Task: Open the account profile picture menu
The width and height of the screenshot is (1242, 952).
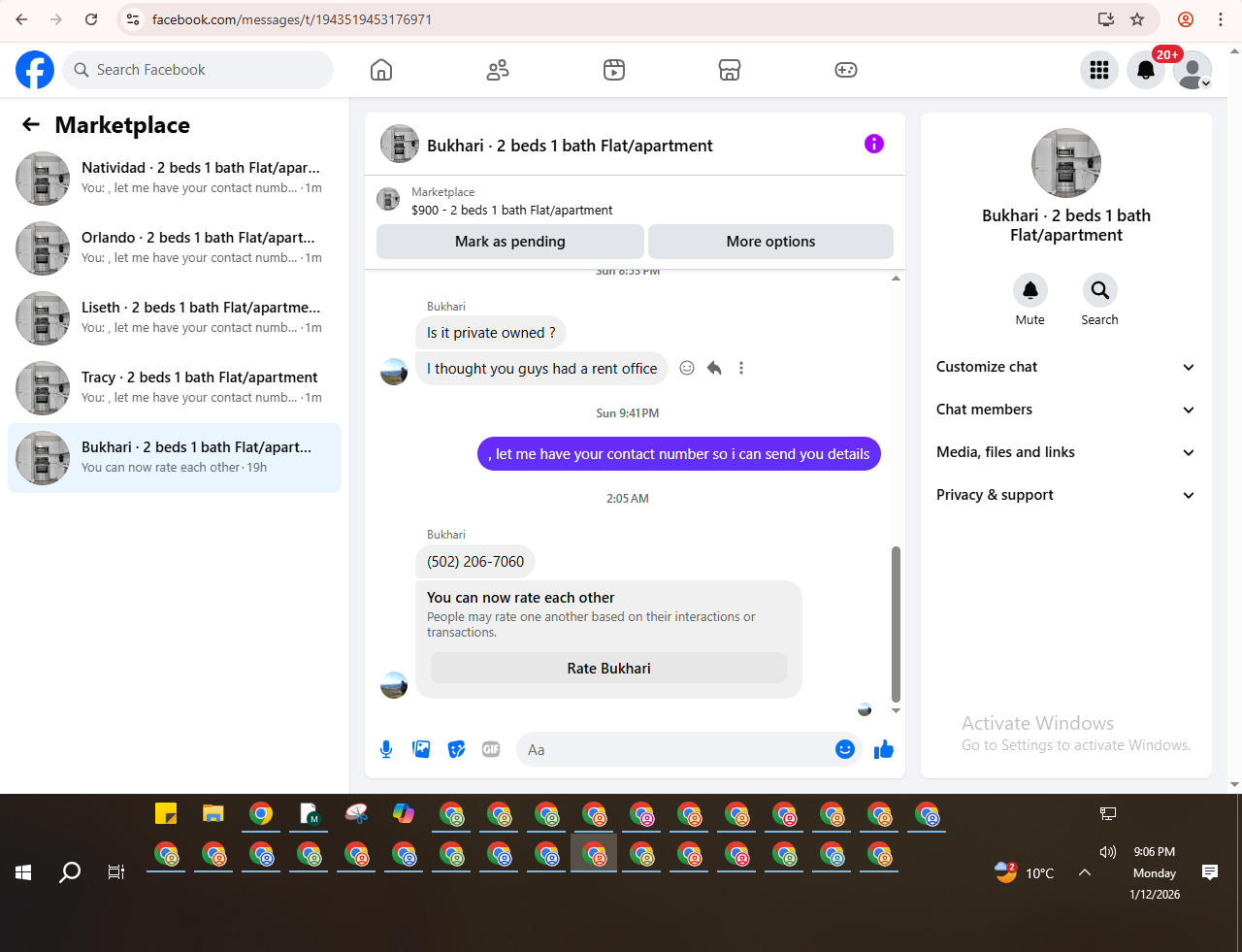Action: pyautogui.click(x=1193, y=70)
